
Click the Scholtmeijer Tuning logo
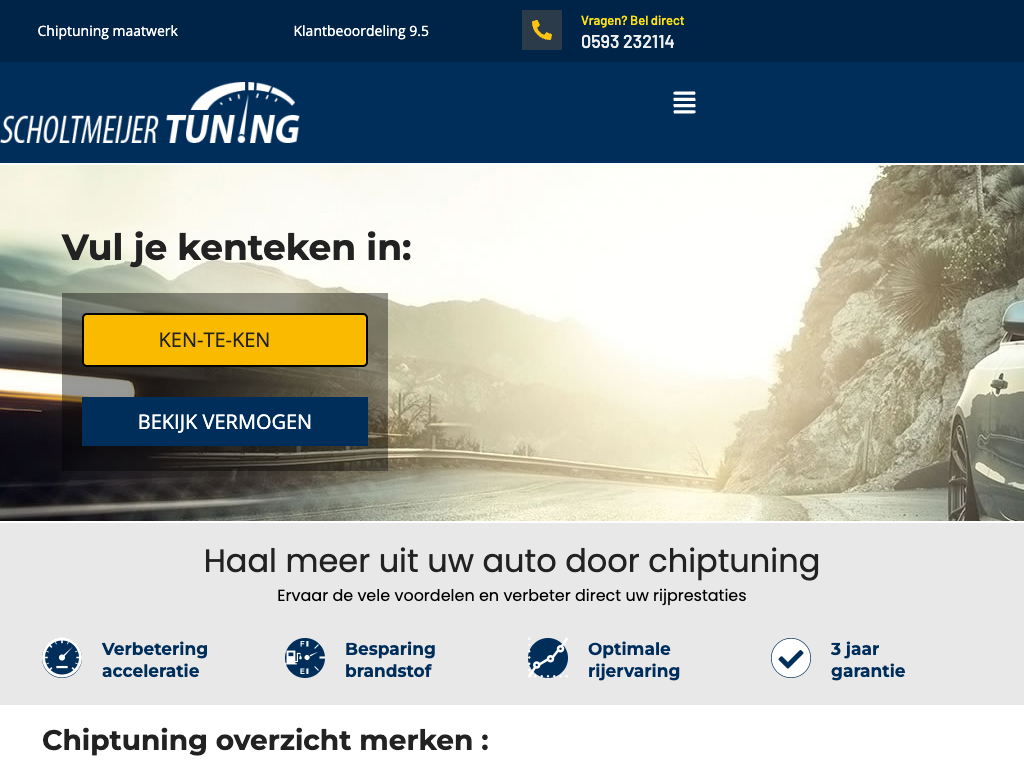coord(150,114)
